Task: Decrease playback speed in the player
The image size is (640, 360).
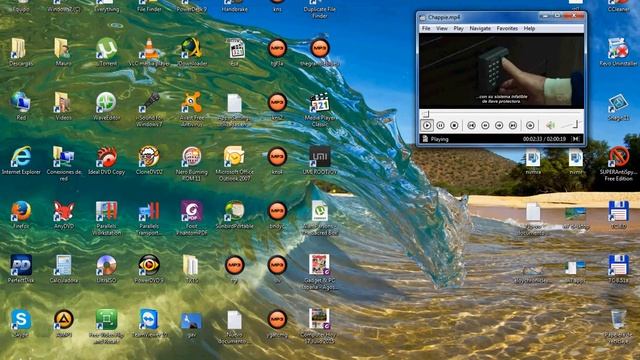Action: click(x=485, y=125)
